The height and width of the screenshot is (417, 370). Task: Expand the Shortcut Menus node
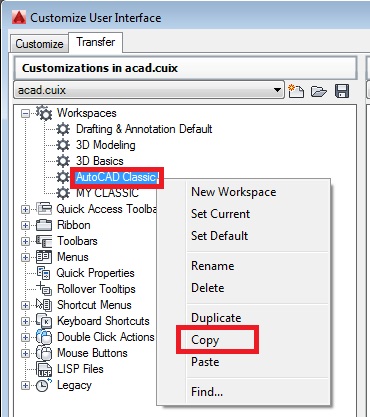25,305
